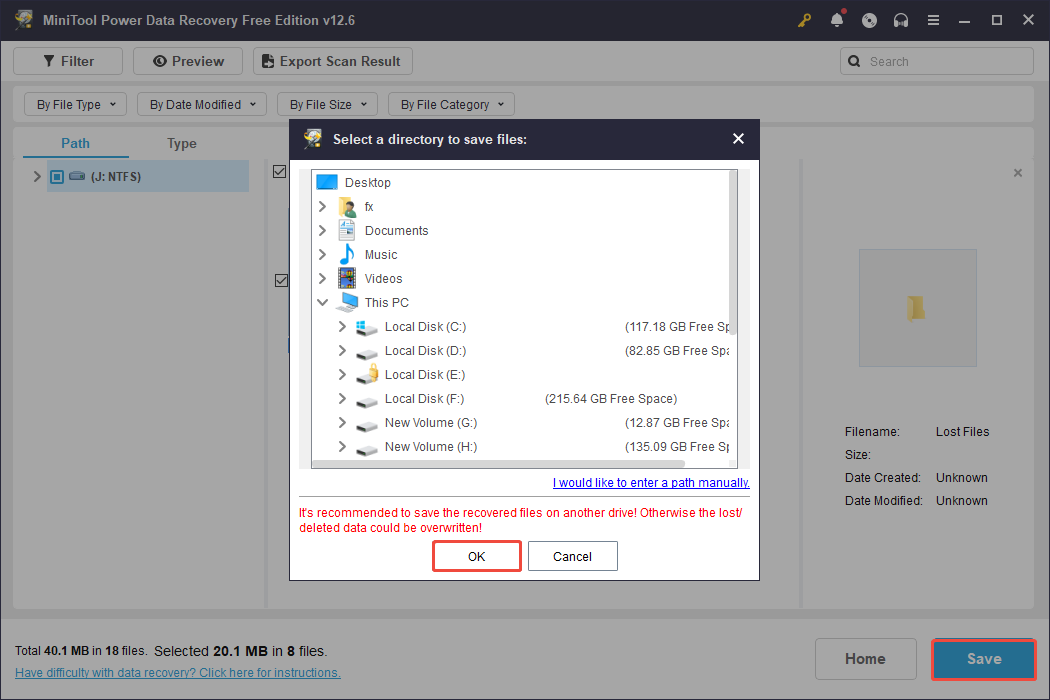Image resolution: width=1050 pixels, height=700 pixels.
Task: Open support via the headset icon
Action: [x=901, y=20]
